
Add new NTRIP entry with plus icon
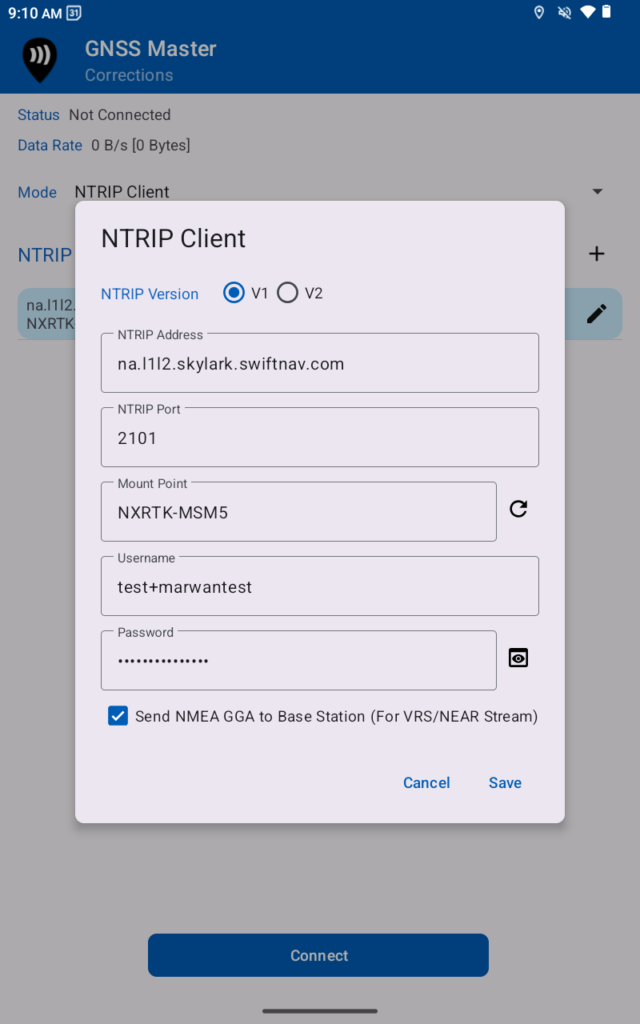click(x=596, y=254)
